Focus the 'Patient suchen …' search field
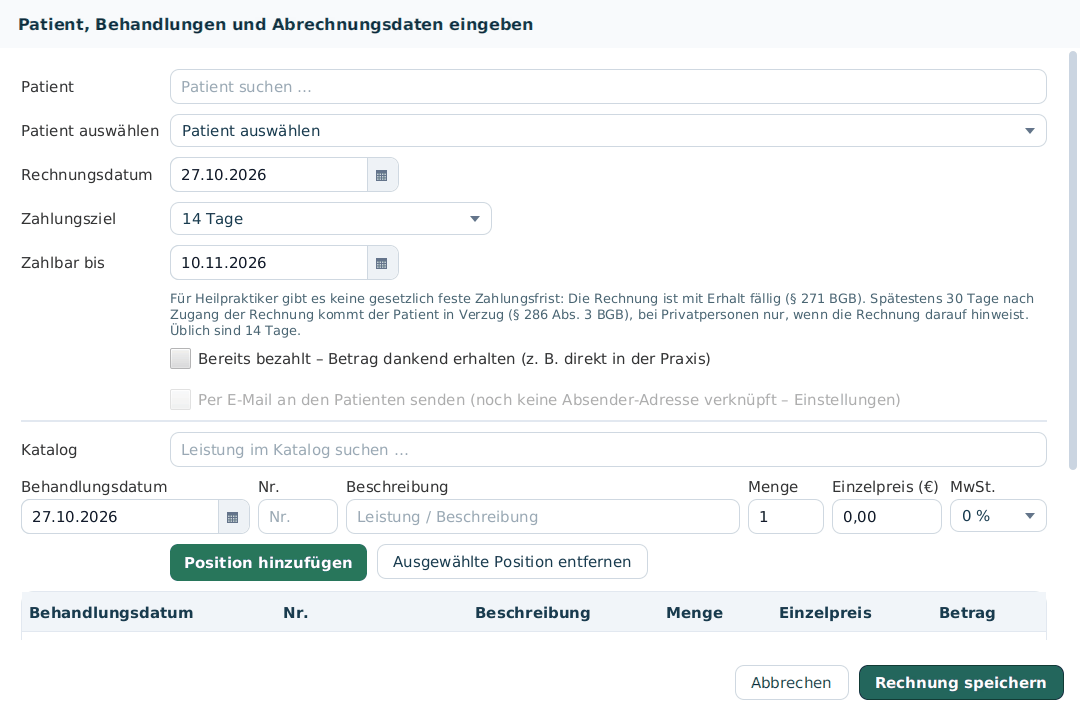1080x714 pixels. click(608, 87)
